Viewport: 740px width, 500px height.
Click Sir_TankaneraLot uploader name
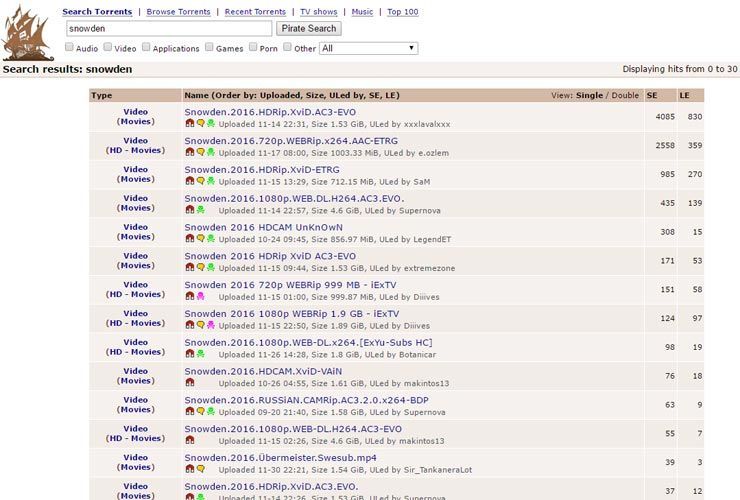(x=437, y=470)
